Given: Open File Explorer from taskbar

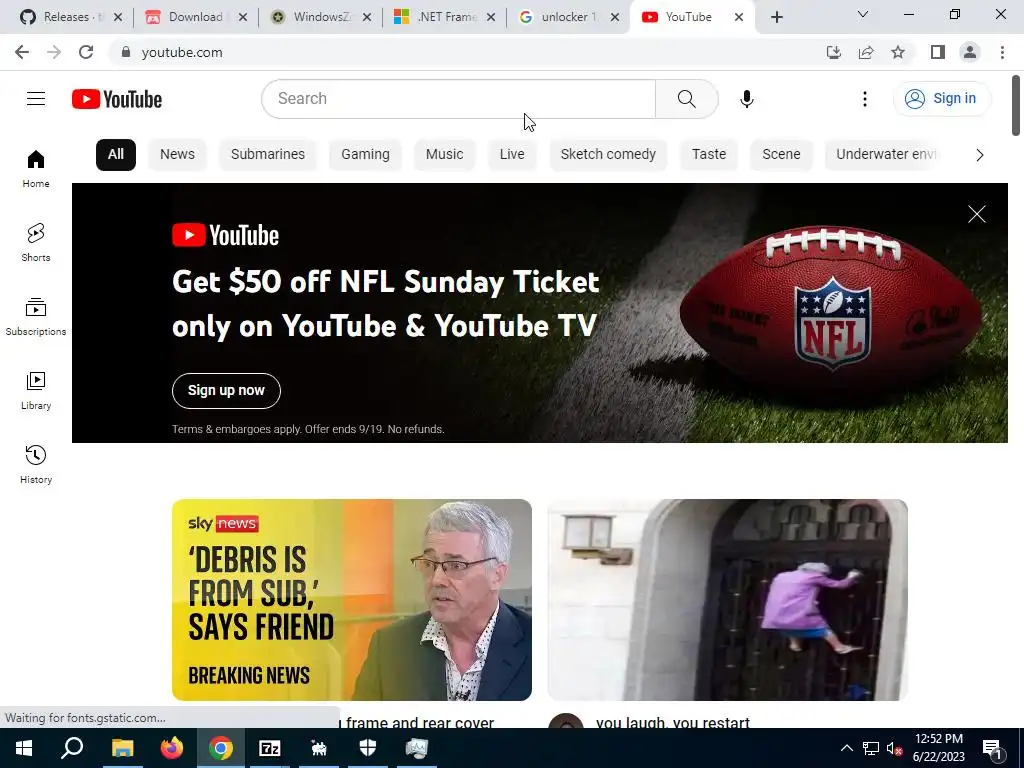Looking at the screenshot, I should [122, 748].
